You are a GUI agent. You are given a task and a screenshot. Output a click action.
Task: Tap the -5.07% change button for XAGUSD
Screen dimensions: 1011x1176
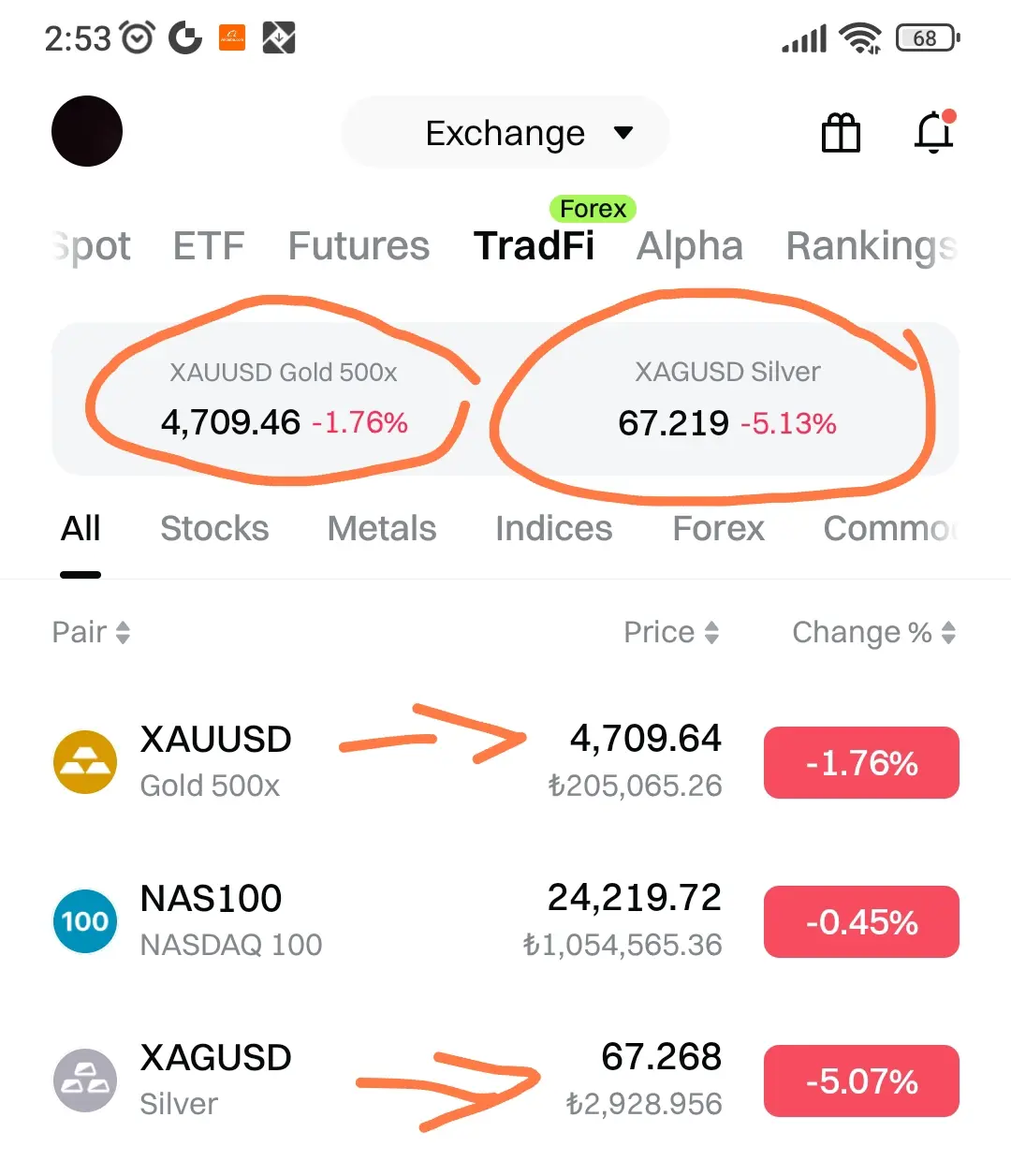pyautogui.click(x=861, y=1081)
